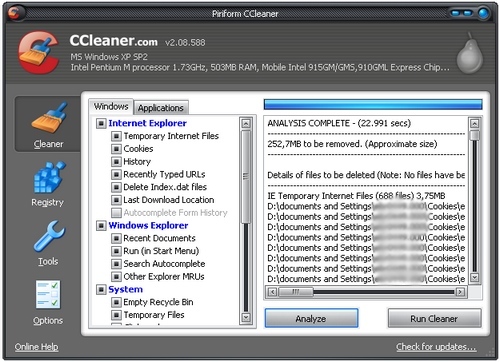Click IE Temporary Internet Files 688 files line

tap(356, 196)
